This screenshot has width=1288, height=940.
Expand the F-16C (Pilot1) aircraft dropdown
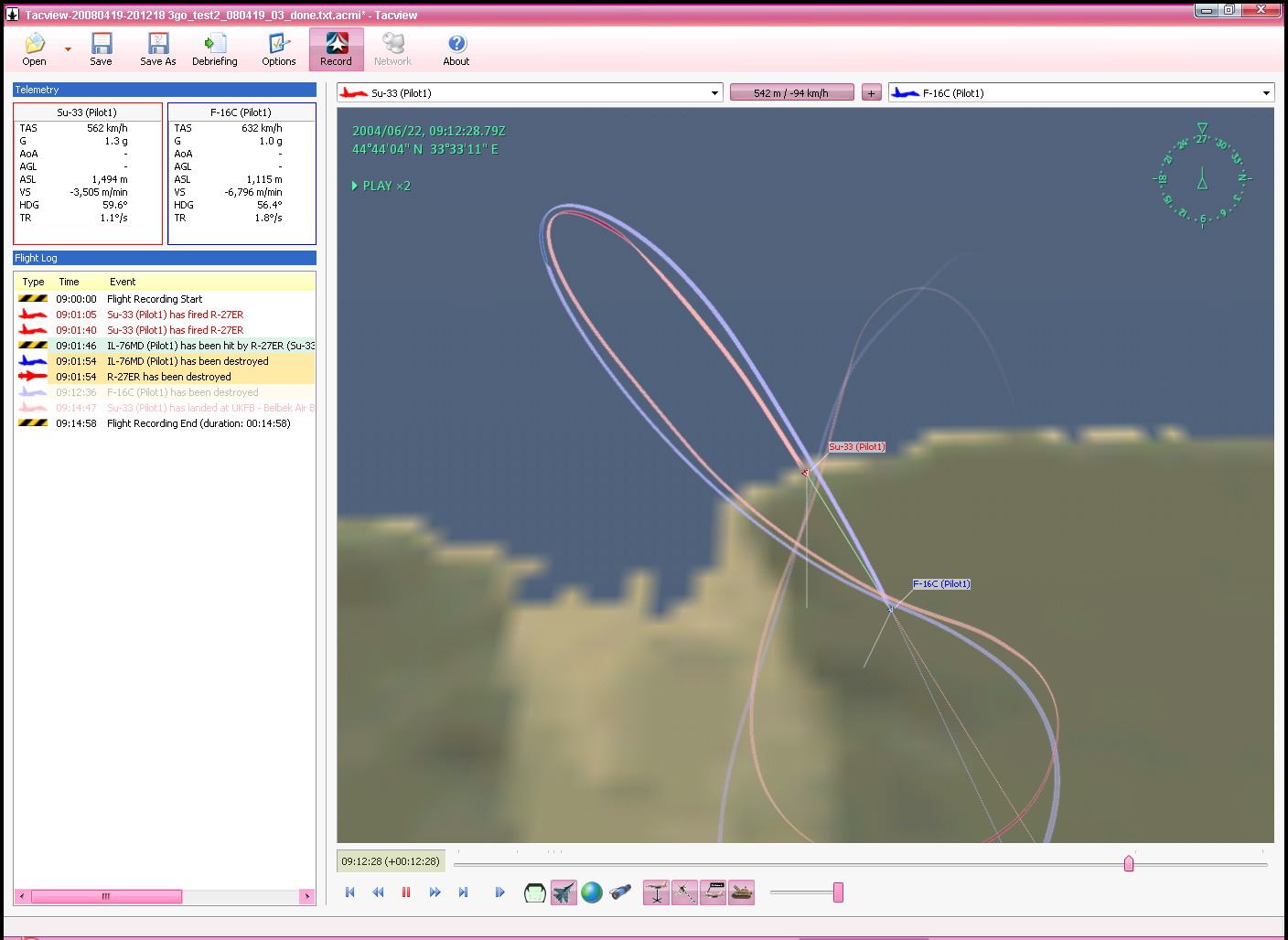coord(1266,93)
